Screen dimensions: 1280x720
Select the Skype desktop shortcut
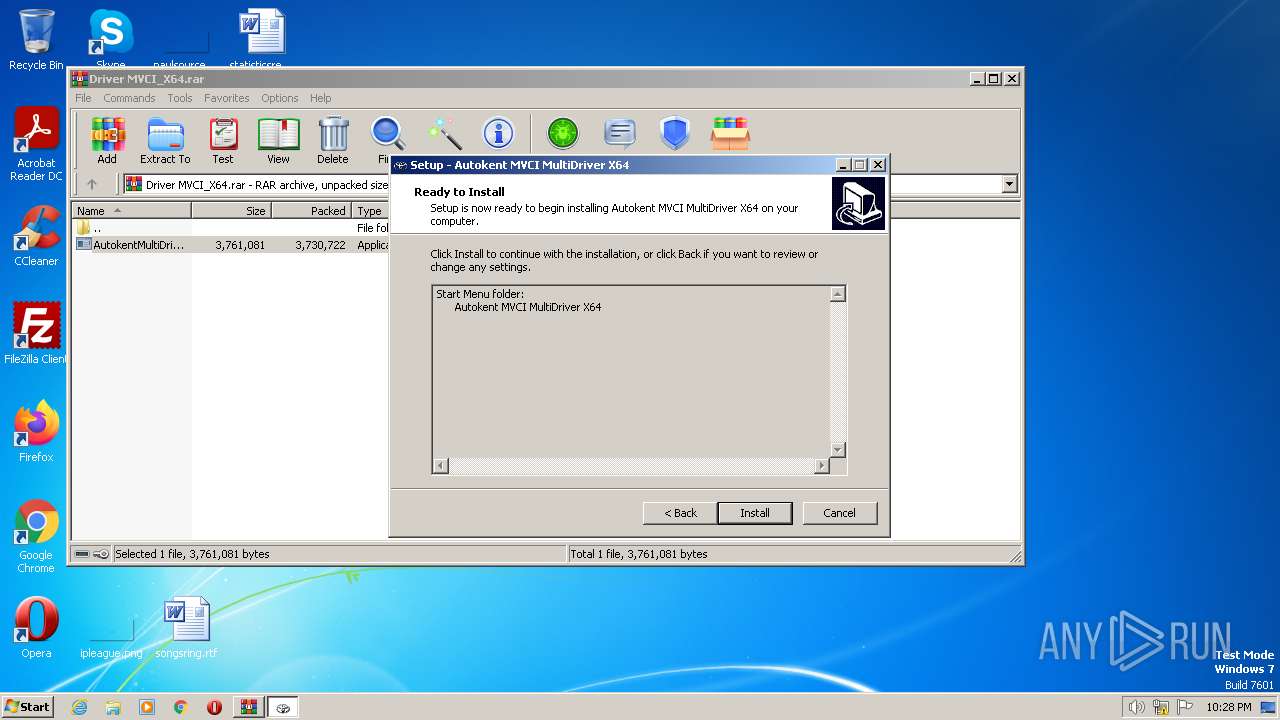(110, 40)
